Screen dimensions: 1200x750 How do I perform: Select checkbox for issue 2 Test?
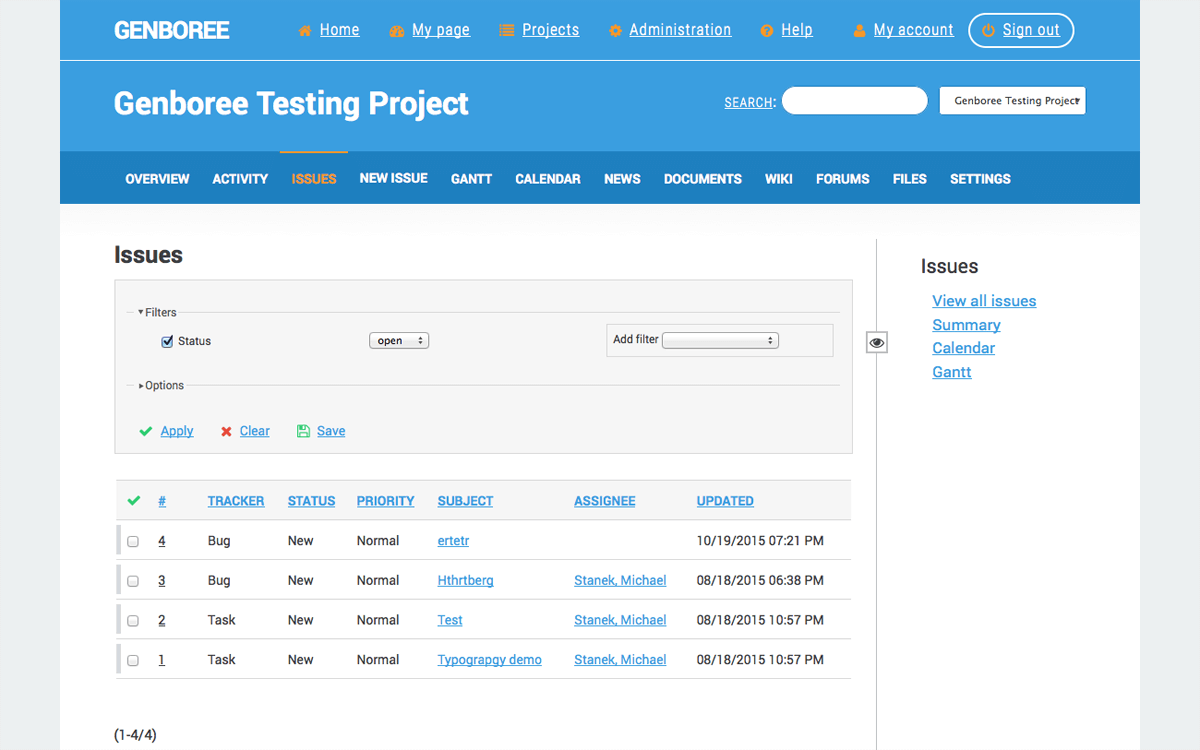pos(133,621)
